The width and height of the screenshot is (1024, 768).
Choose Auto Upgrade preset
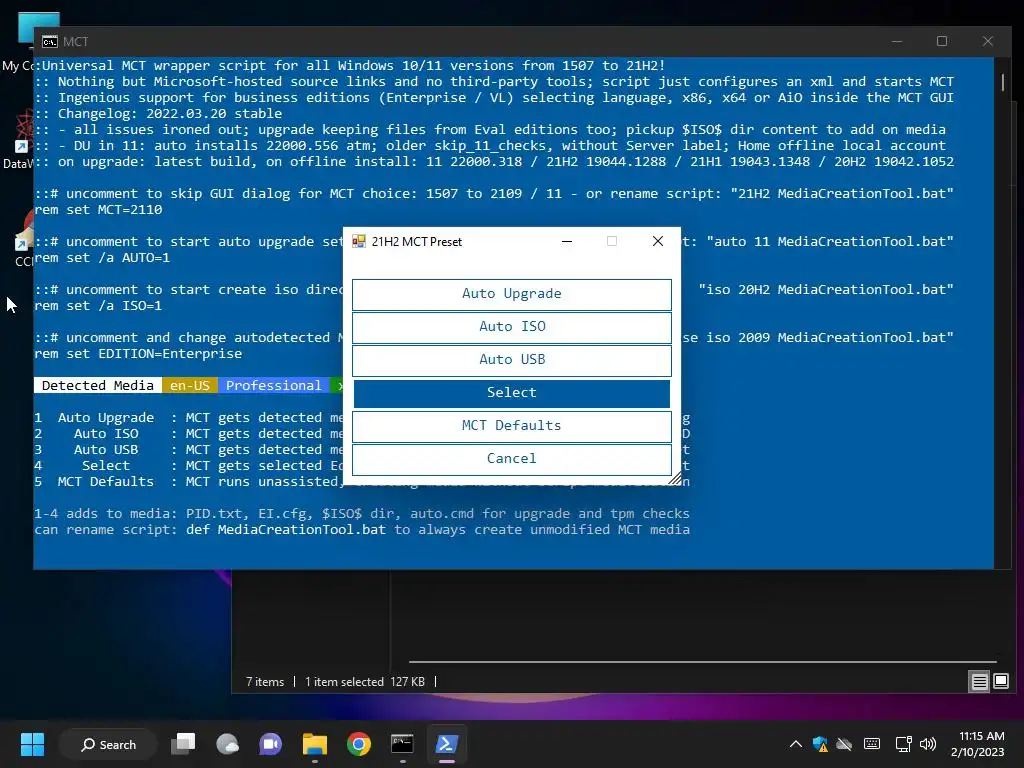click(511, 294)
